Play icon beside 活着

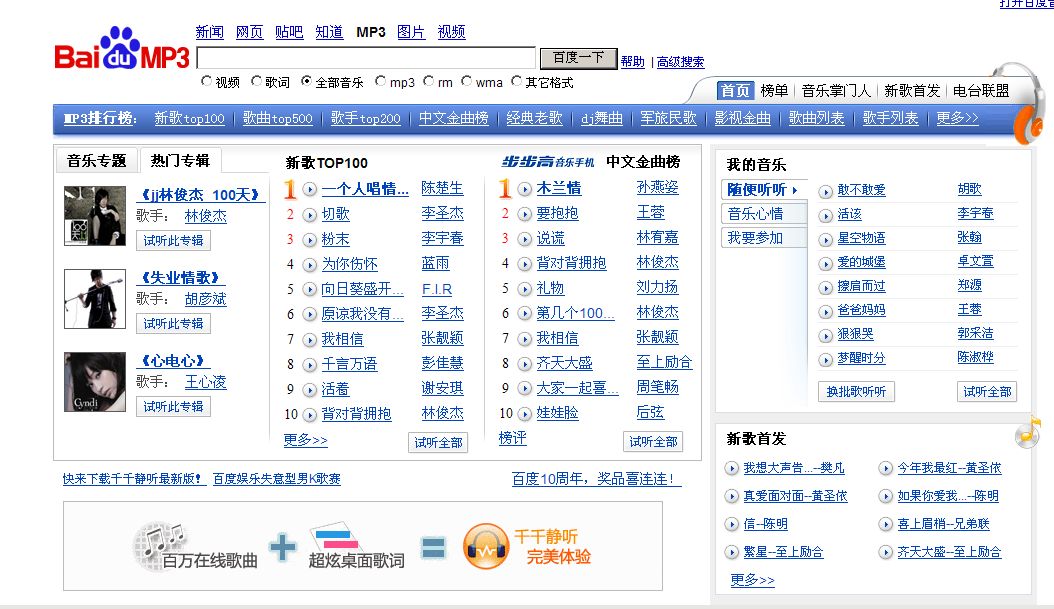tap(309, 390)
